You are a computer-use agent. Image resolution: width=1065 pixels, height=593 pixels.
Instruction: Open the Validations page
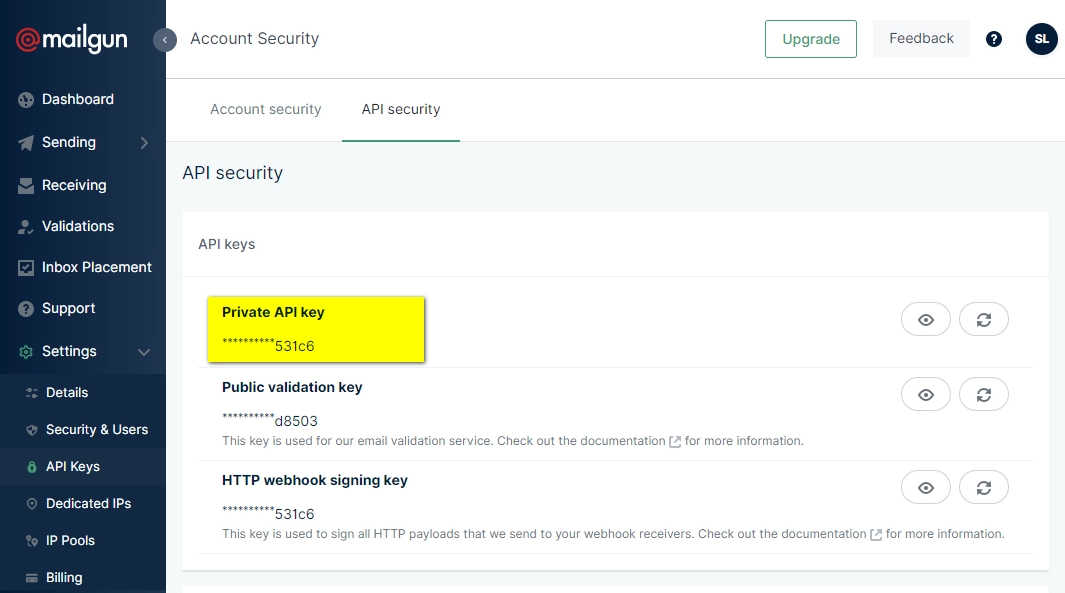pos(76,226)
